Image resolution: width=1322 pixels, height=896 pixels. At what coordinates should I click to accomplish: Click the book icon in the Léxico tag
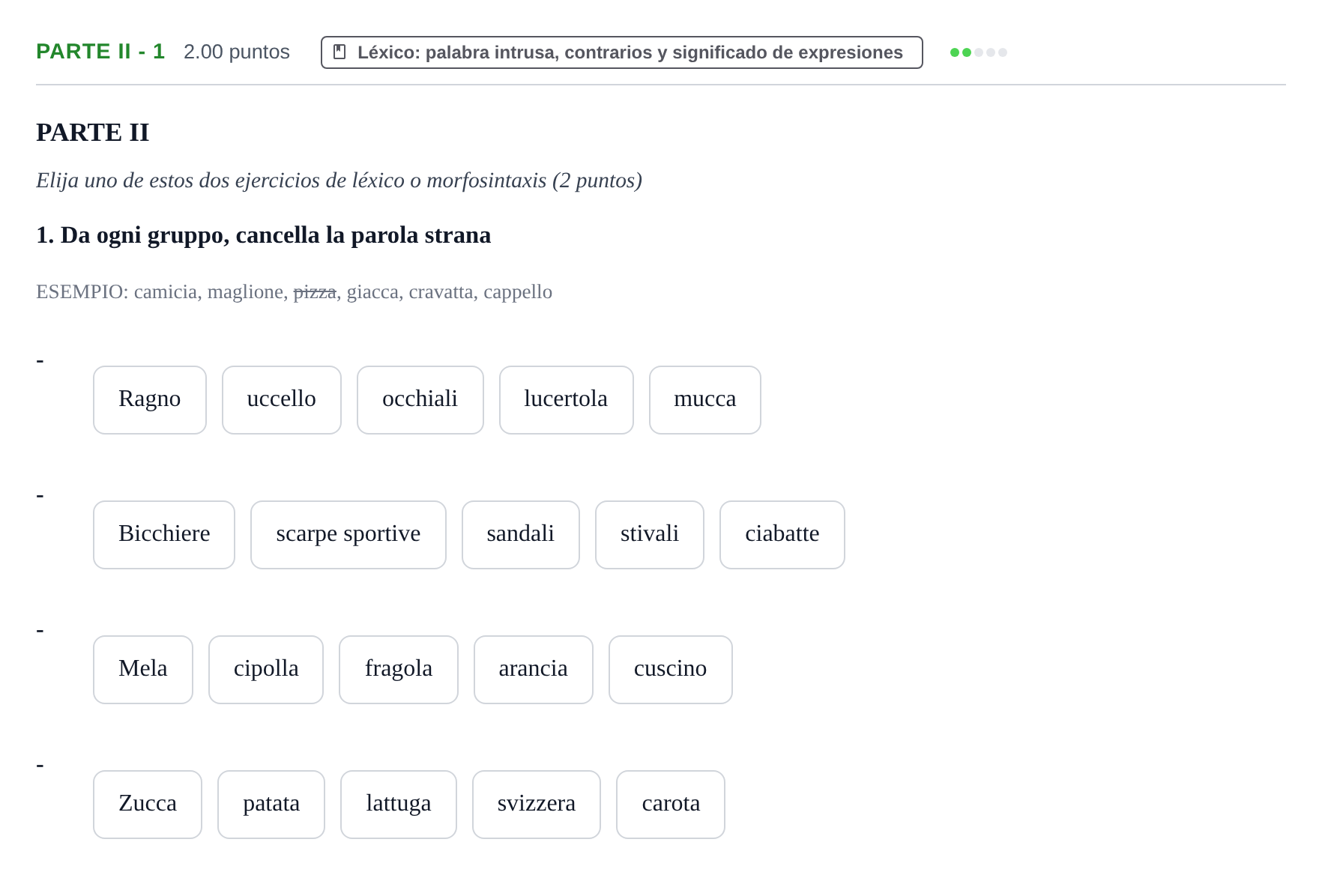pos(339,52)
